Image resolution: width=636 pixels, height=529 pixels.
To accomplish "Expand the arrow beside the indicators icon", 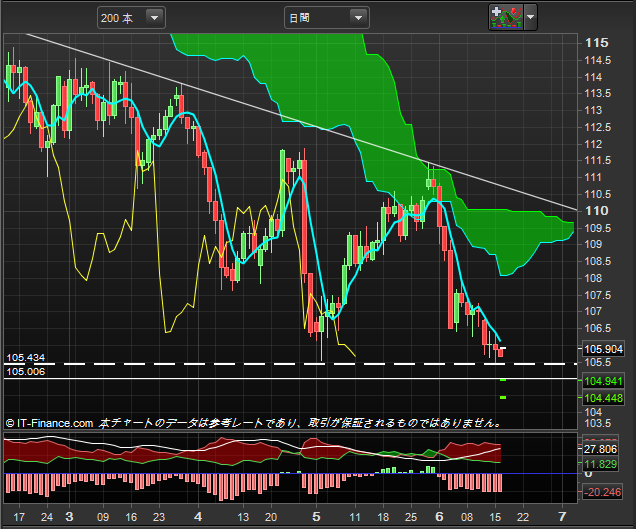I will pos(531,17).
